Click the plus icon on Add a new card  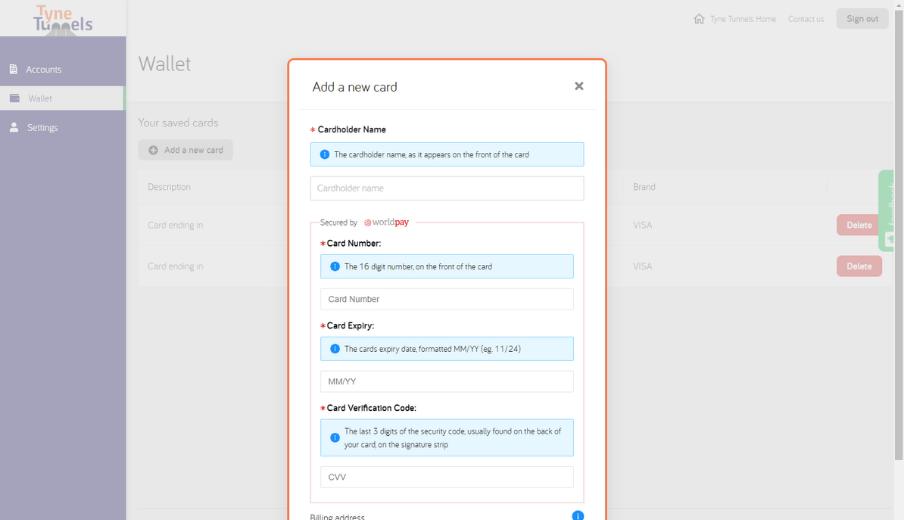click(153, 150)
